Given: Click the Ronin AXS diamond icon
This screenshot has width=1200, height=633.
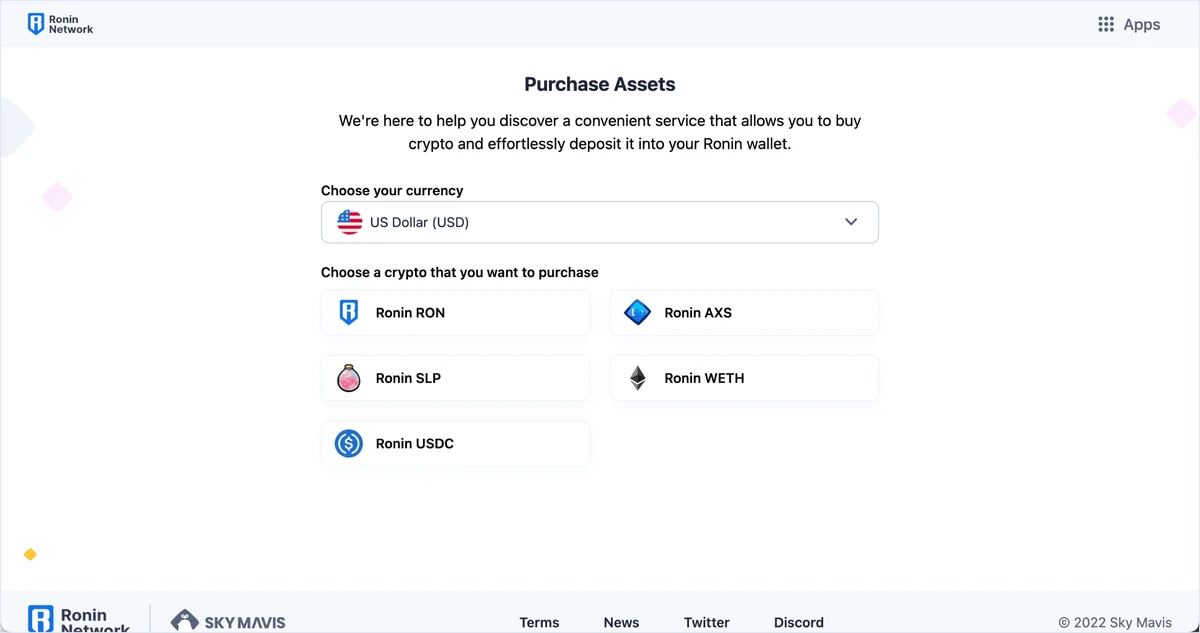Looking at the screenshot, I should pos(637,313).
